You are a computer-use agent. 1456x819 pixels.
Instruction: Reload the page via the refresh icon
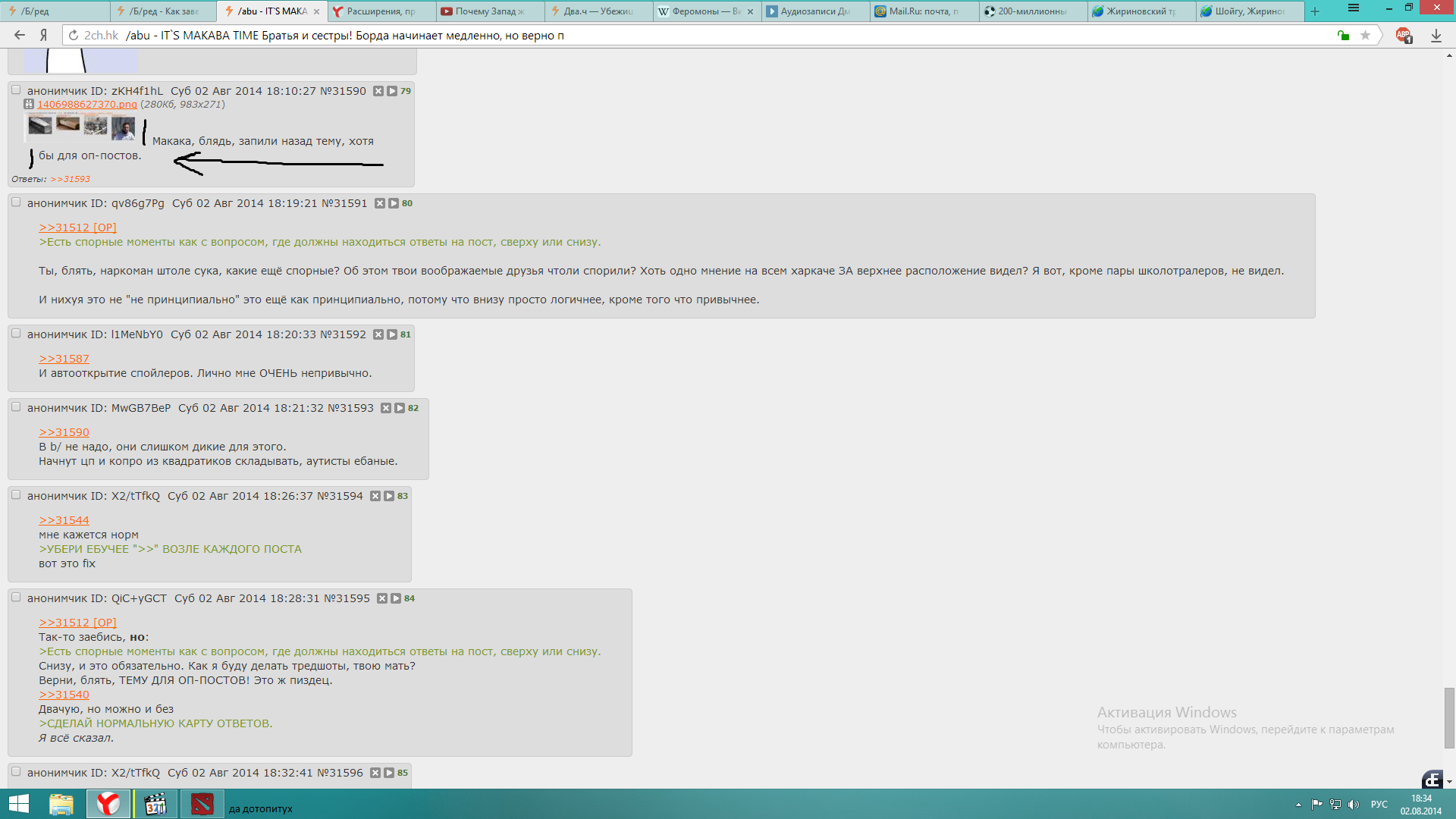[74, 35]
